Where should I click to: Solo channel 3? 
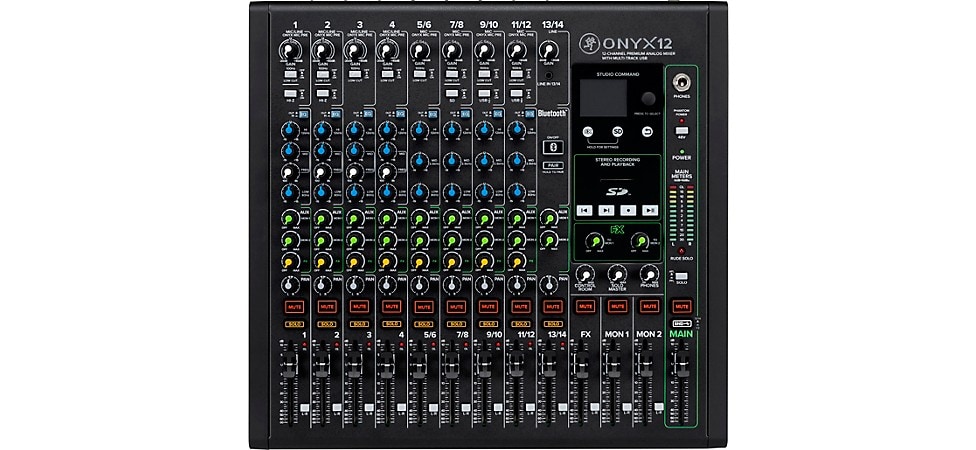click(359, 324)
